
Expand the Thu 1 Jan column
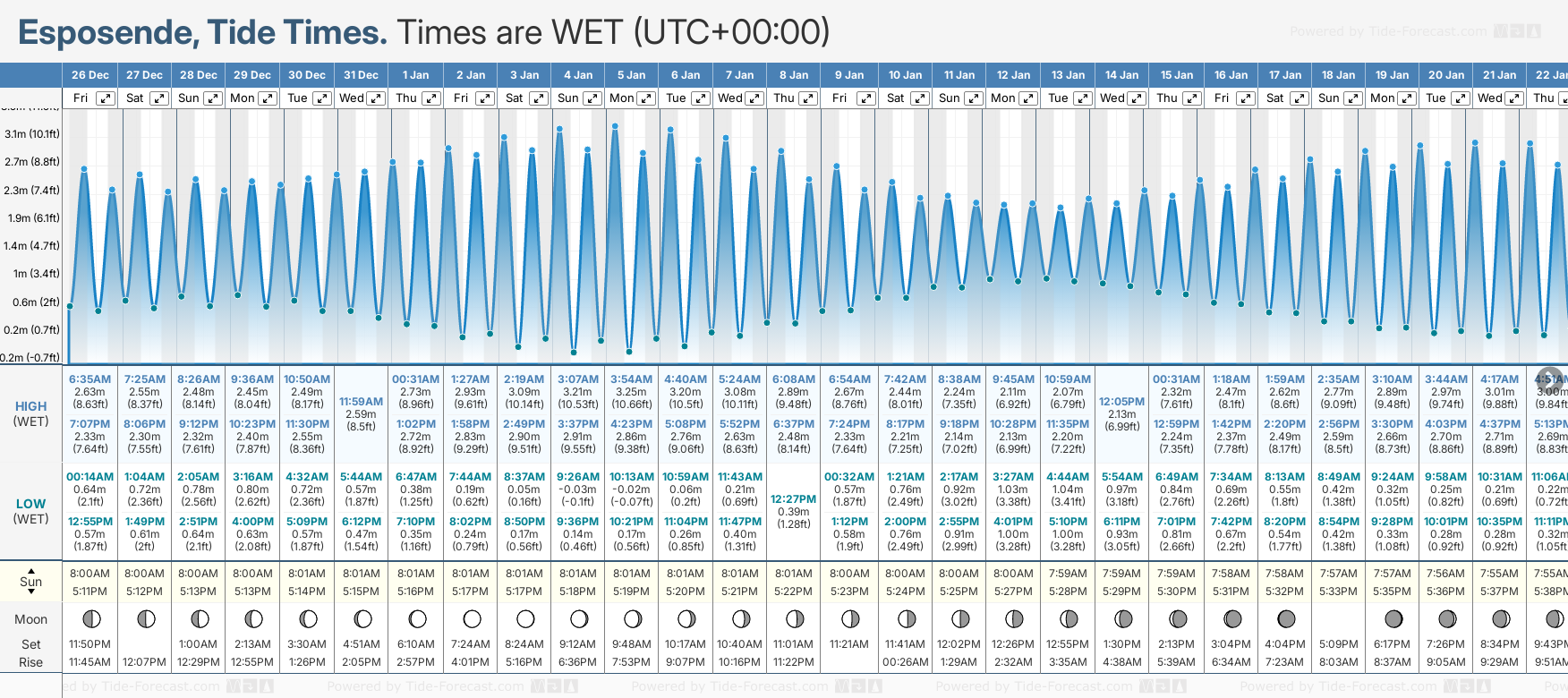[430, 98]
